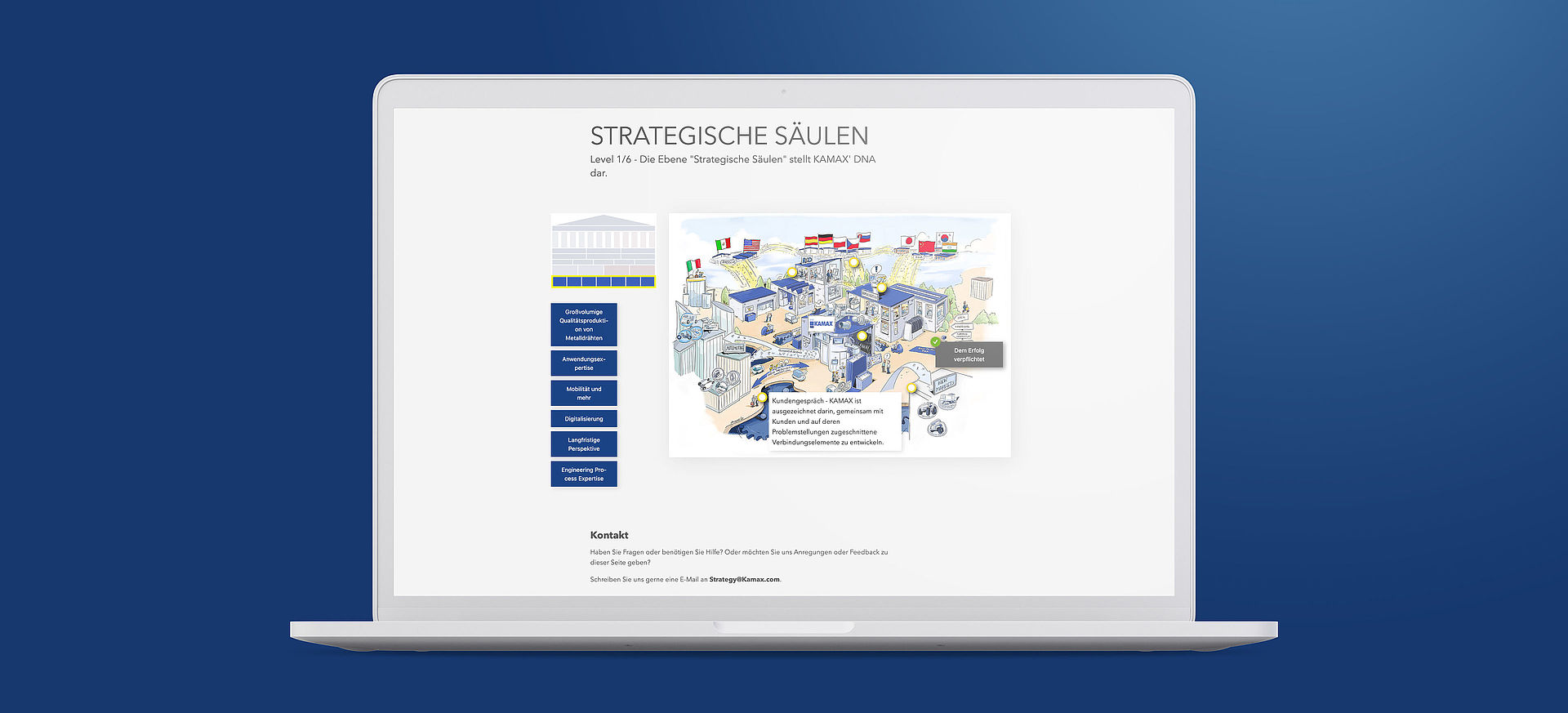The width and height of the screenshot is (1568, 713).
Task: Select the columns level of temple diagram
Action: [x=604, y=240]
